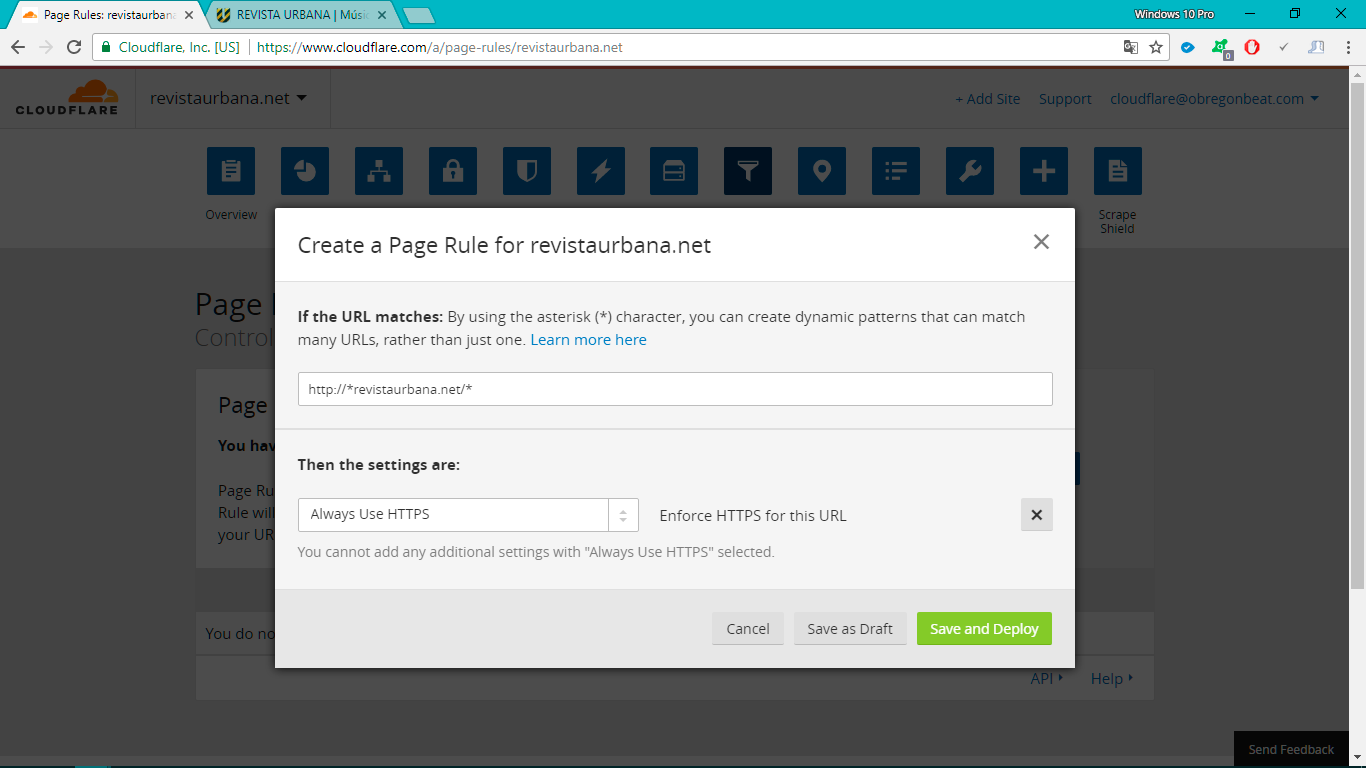Open the Firewall shield icon
This screenshot has height=768, width=1366.
click(x=527, y=171)
